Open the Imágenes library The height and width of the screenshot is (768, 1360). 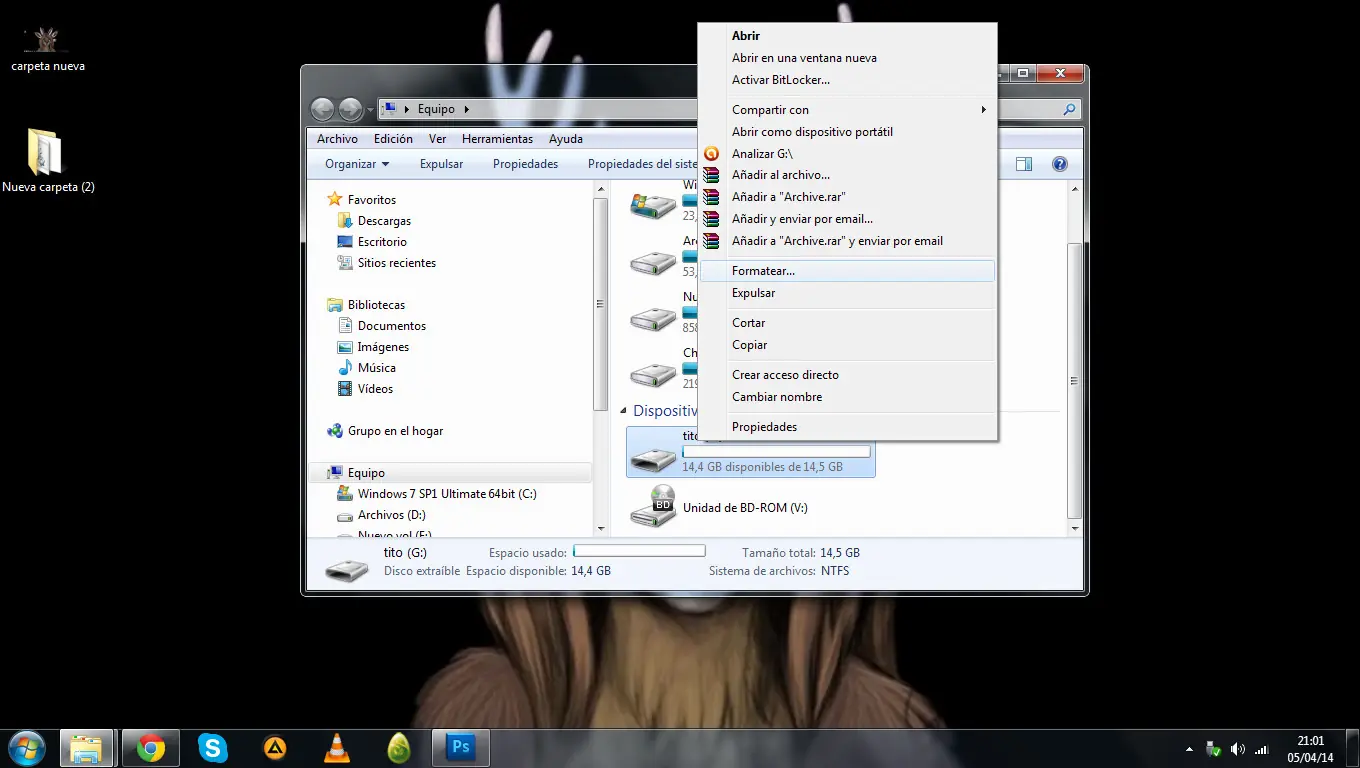pyautogui.click(x=383, y=347)
